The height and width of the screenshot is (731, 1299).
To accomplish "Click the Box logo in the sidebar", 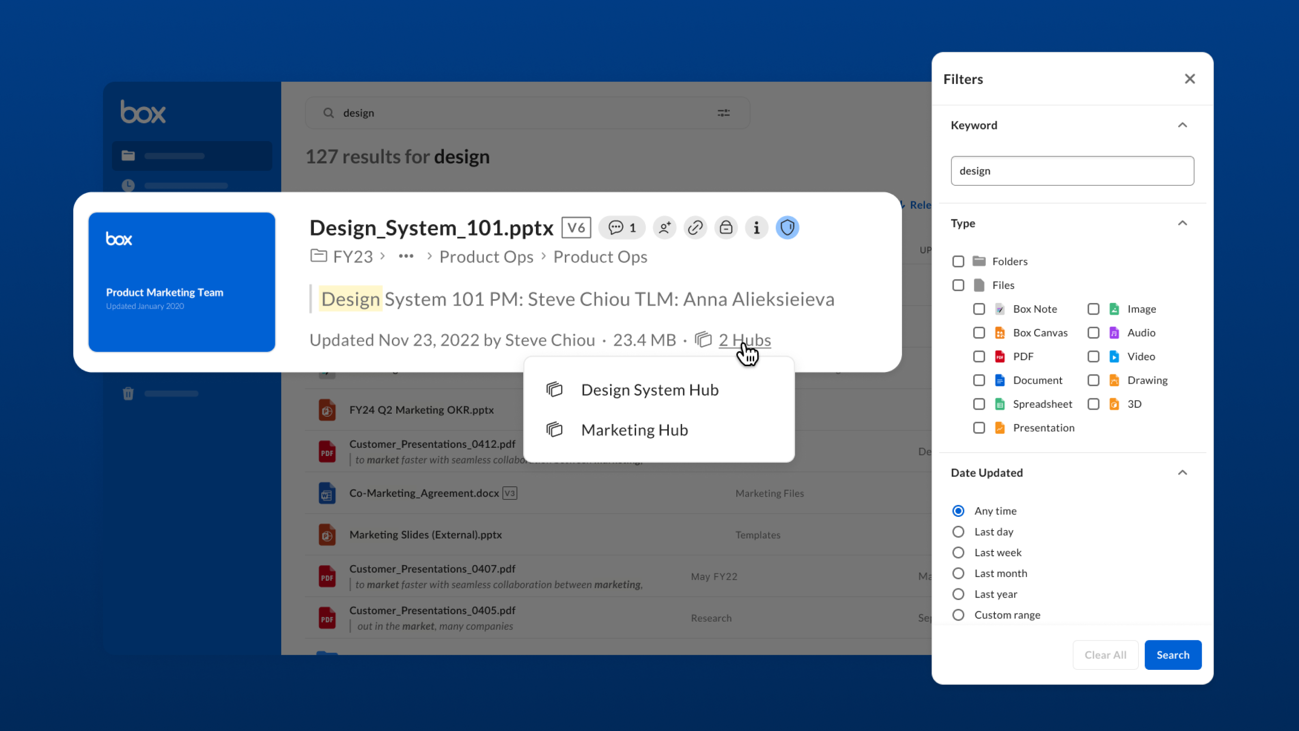I will coord(143,112).
